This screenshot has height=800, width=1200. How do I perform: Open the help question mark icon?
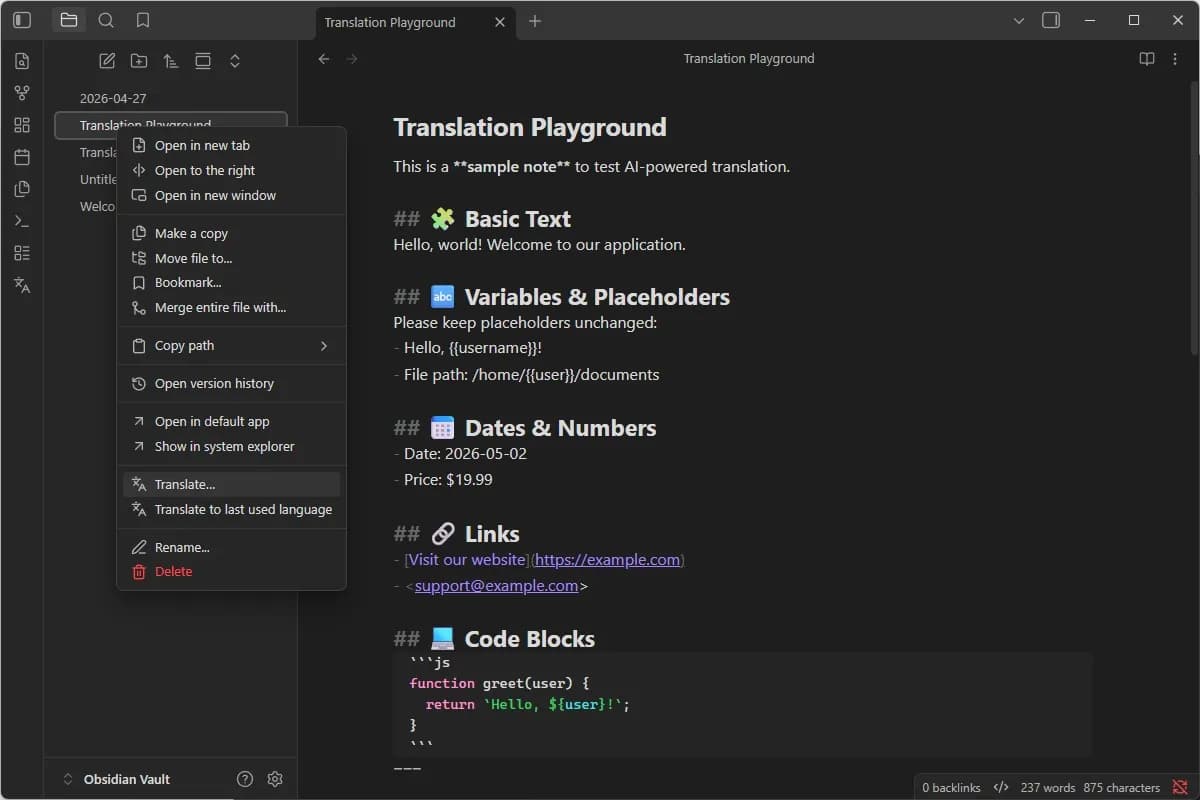(245, 779)
